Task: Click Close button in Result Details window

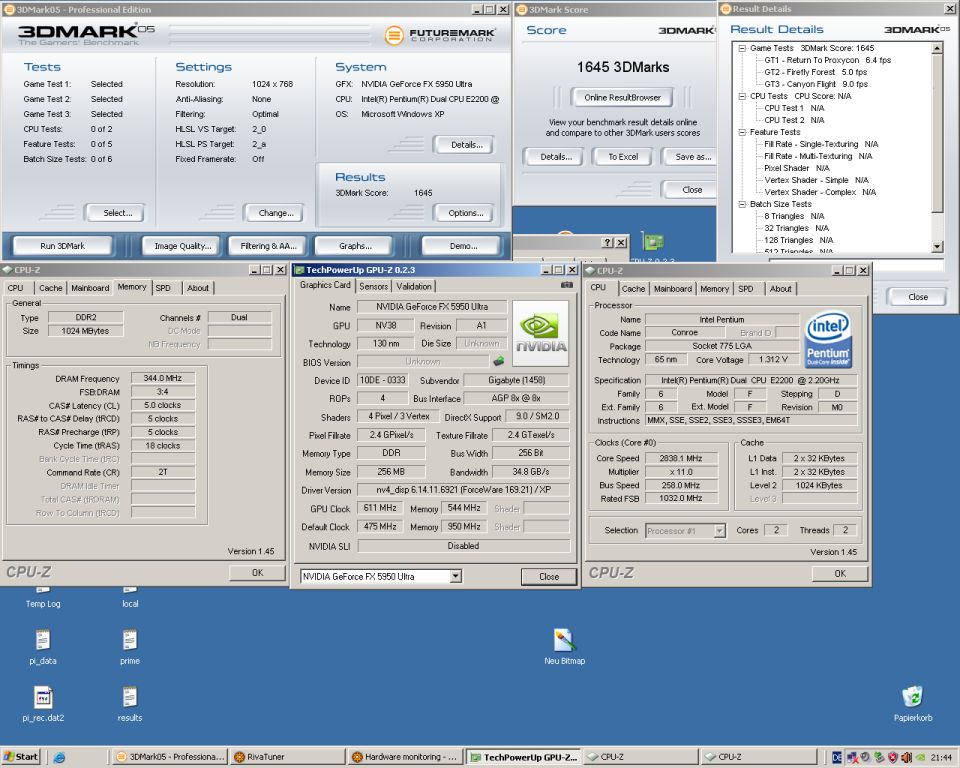Action: tap(918, 296)
